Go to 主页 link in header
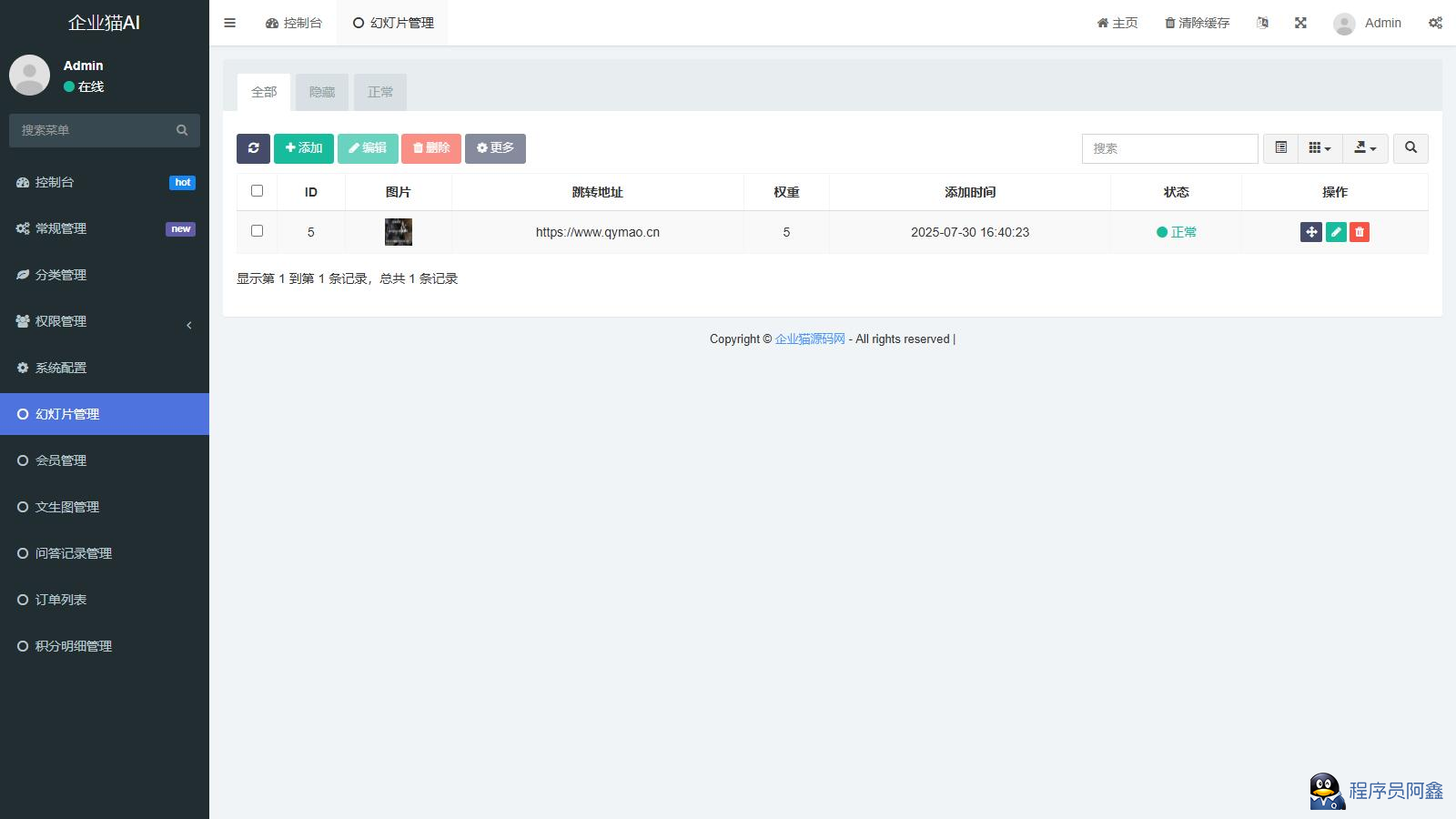Image resolution: width=1456 pixels, height=819 pixels. (x=1117, y=23)
